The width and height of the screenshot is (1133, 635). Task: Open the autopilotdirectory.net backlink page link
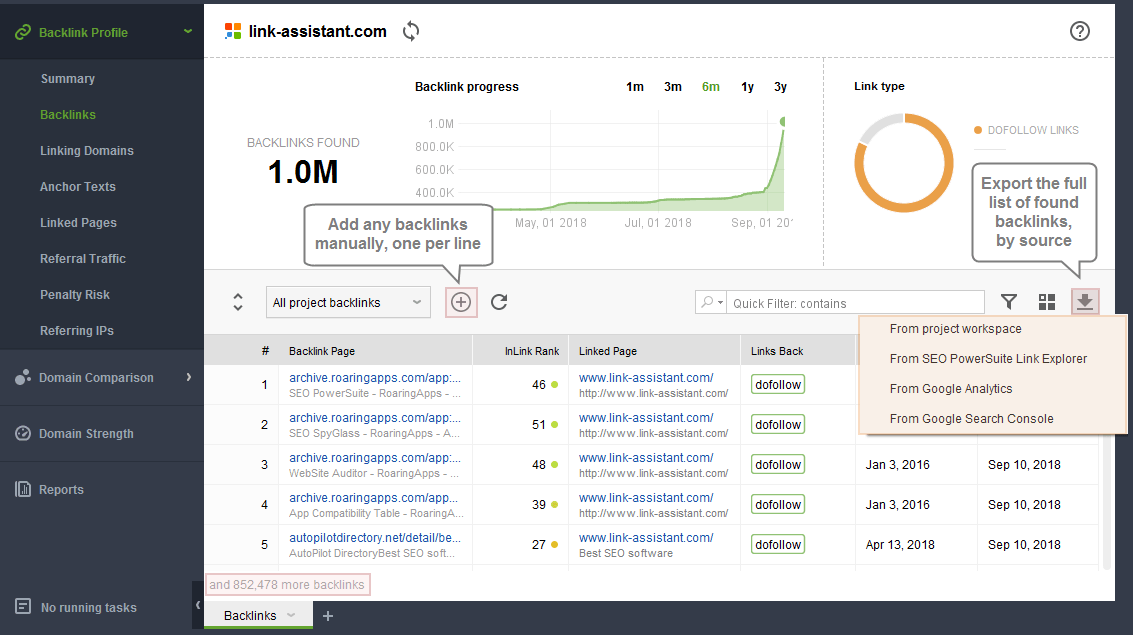(375, 537)
